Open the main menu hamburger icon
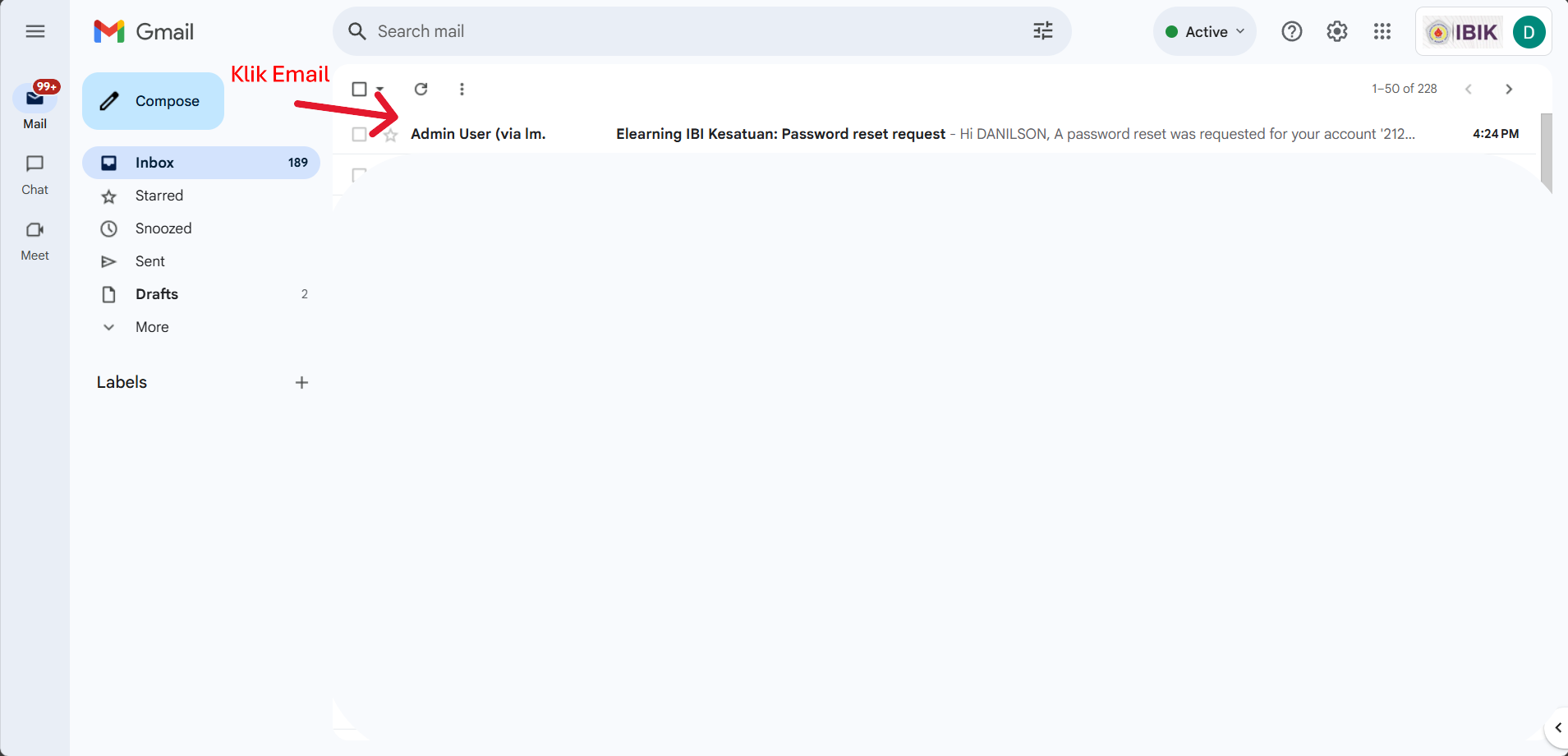The image size is (1568, 756). pos(34,31)
